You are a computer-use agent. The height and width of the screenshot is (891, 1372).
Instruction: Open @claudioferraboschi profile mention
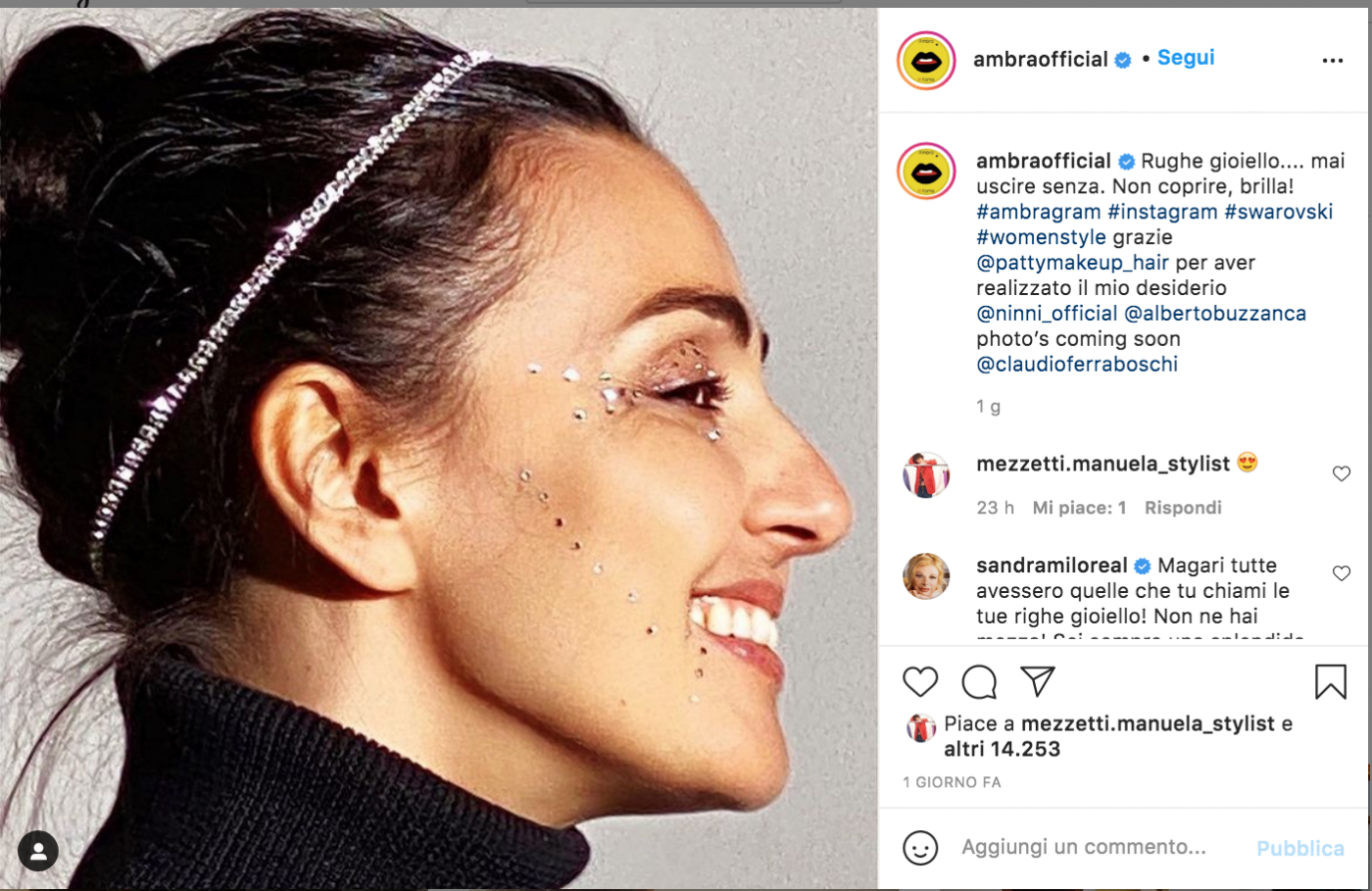[x=1077, y=365]
